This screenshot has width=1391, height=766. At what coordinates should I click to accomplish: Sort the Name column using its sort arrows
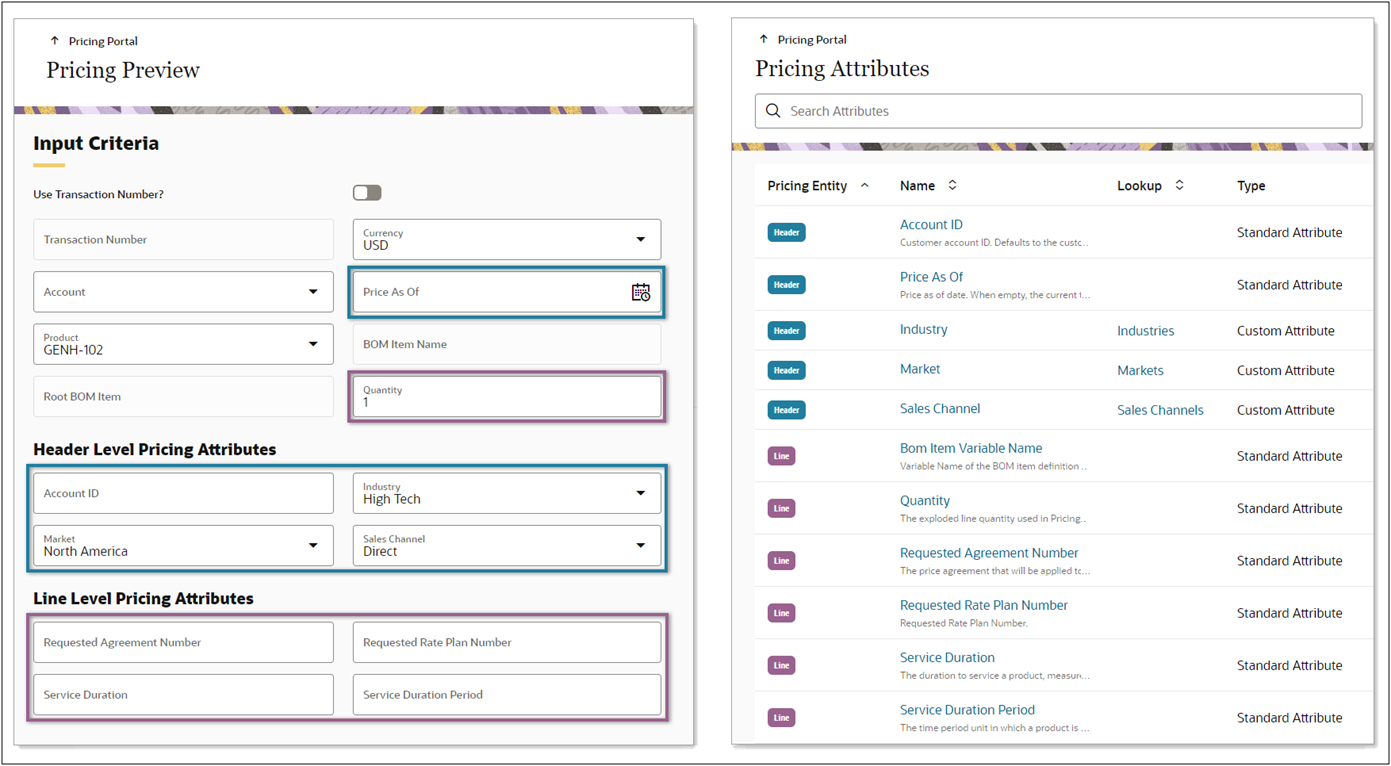(951, 185)
